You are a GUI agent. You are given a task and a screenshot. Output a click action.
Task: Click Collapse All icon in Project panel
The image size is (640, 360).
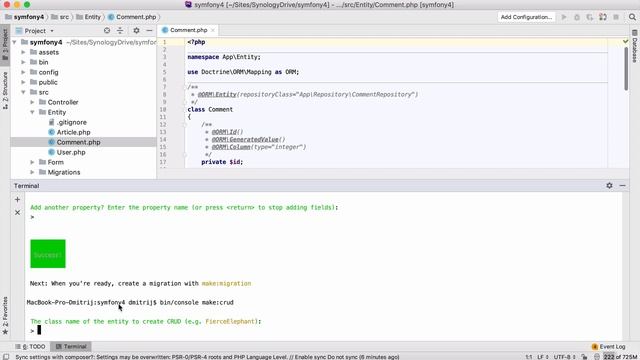[x=120, y=31]
